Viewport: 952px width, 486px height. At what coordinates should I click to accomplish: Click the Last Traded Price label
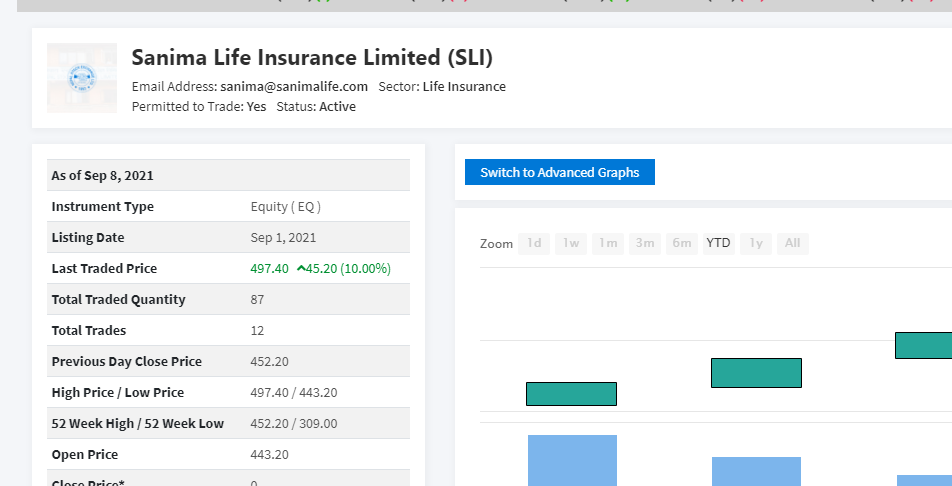click(x=104, y=269)
